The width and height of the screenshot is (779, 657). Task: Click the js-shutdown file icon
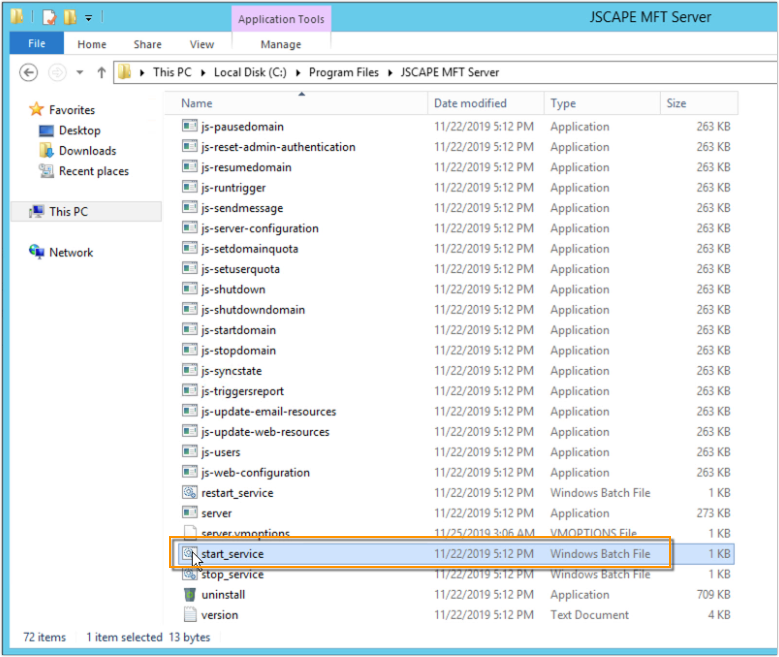189,289
